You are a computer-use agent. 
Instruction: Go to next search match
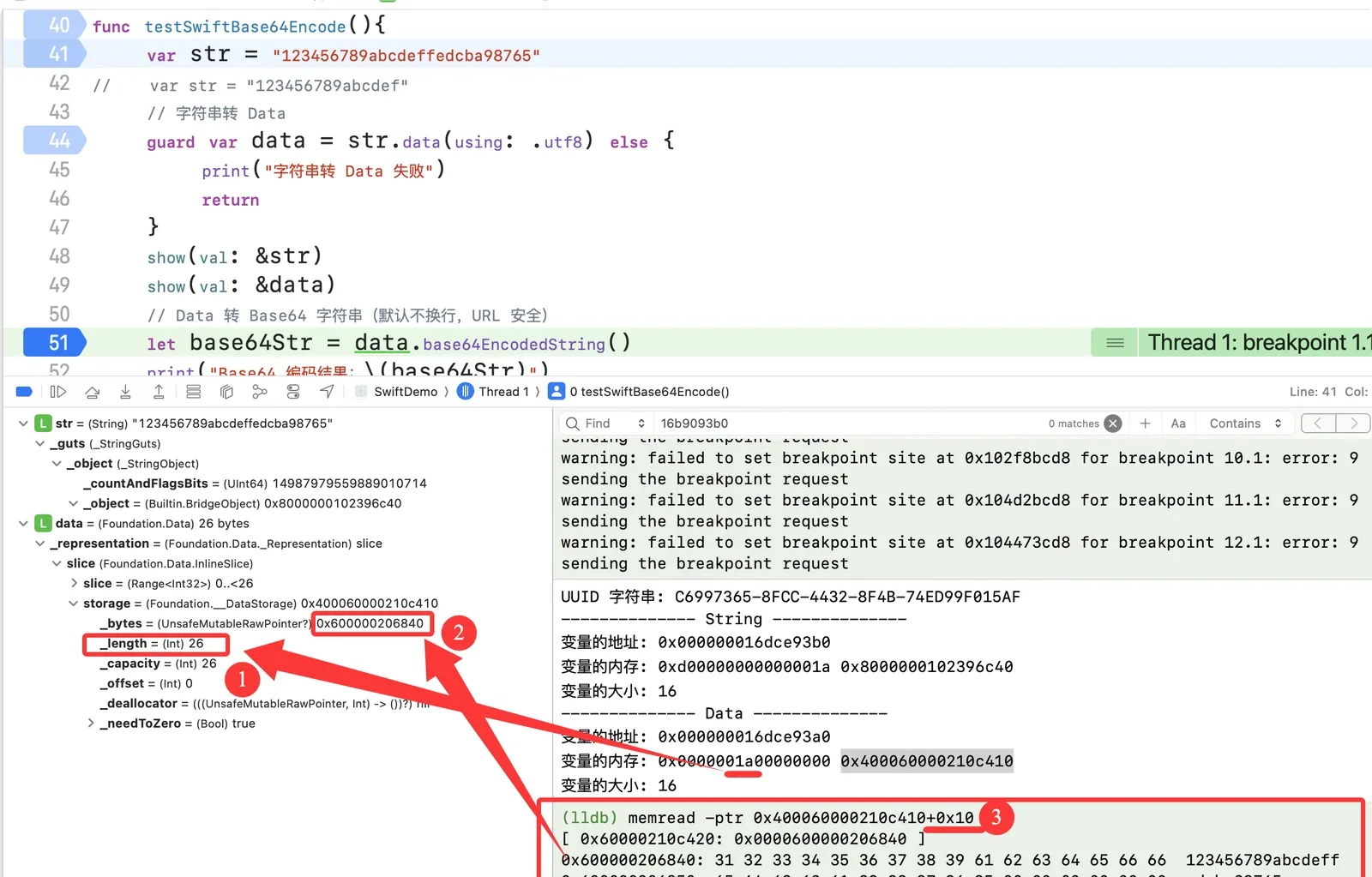[1353, 423]
